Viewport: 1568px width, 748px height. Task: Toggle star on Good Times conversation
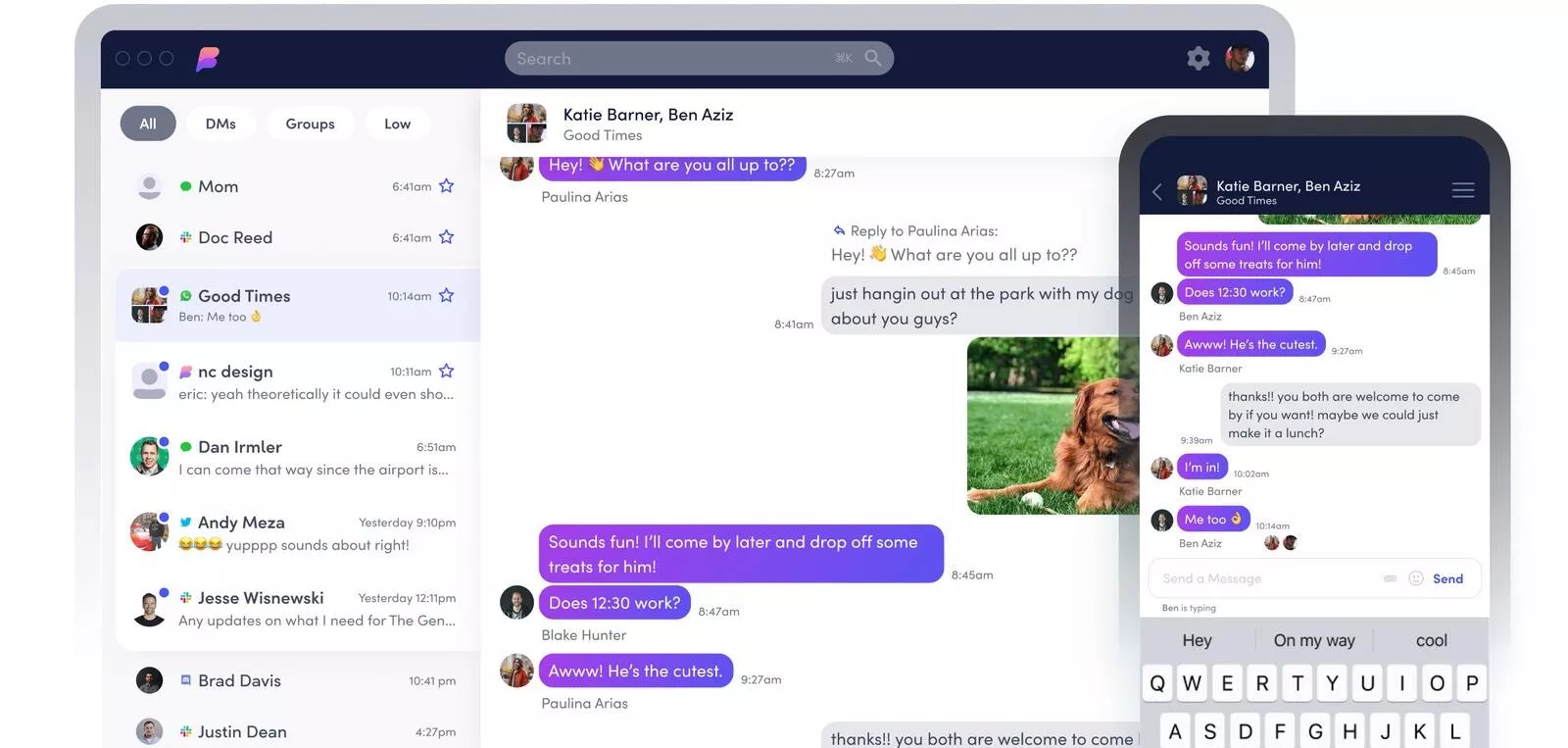coord(446,296)
